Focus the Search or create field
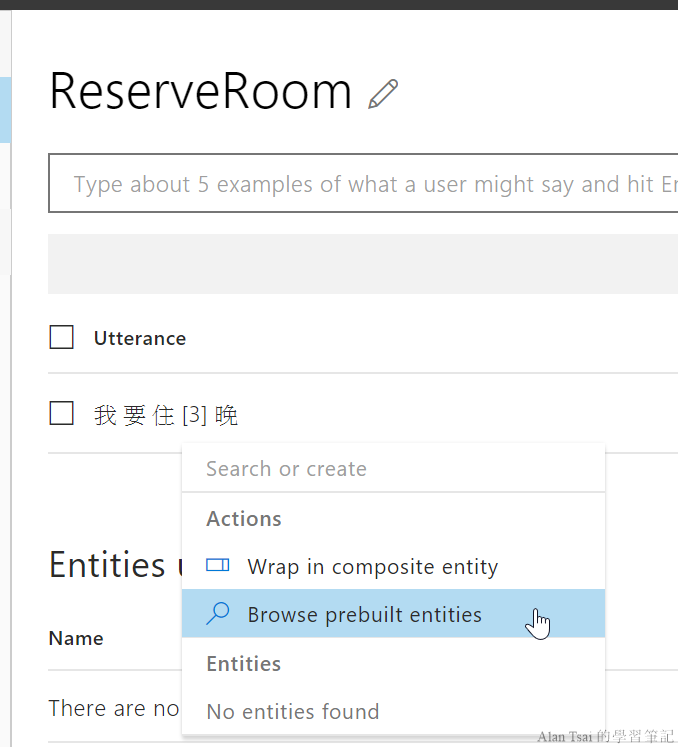Screen dimensions: 678x747 392,469
